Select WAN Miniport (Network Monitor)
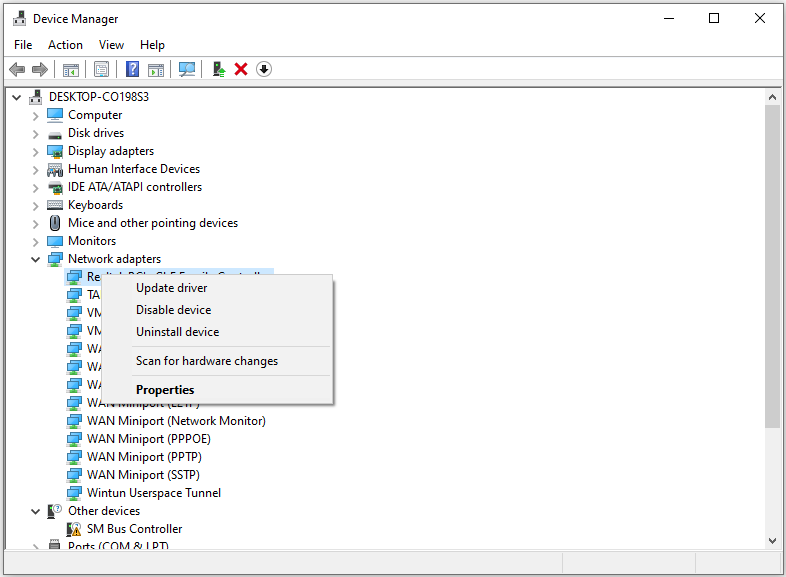786x577 pixels. 176,421
